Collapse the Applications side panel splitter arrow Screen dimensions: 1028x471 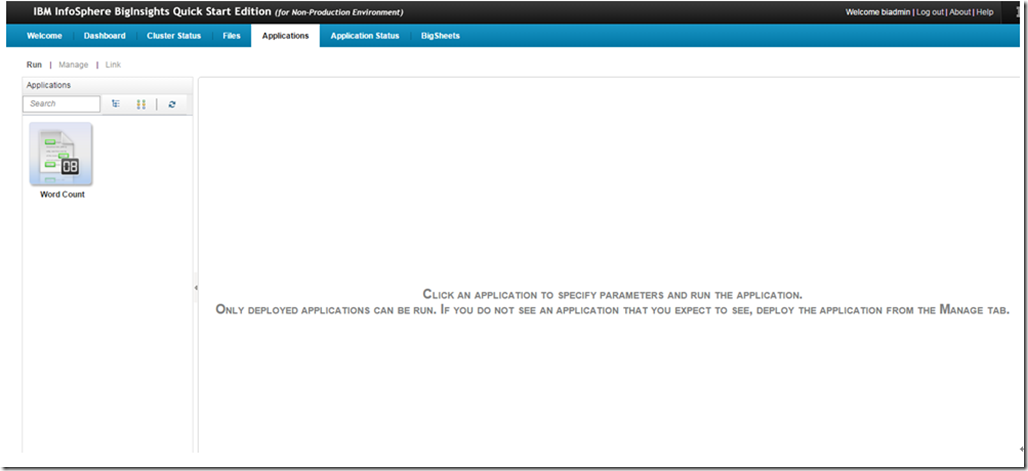[195, 288]
